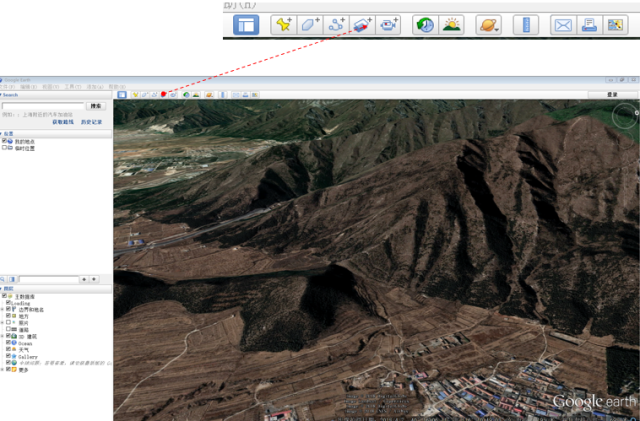Open the 添加 menu

point(95,87)
